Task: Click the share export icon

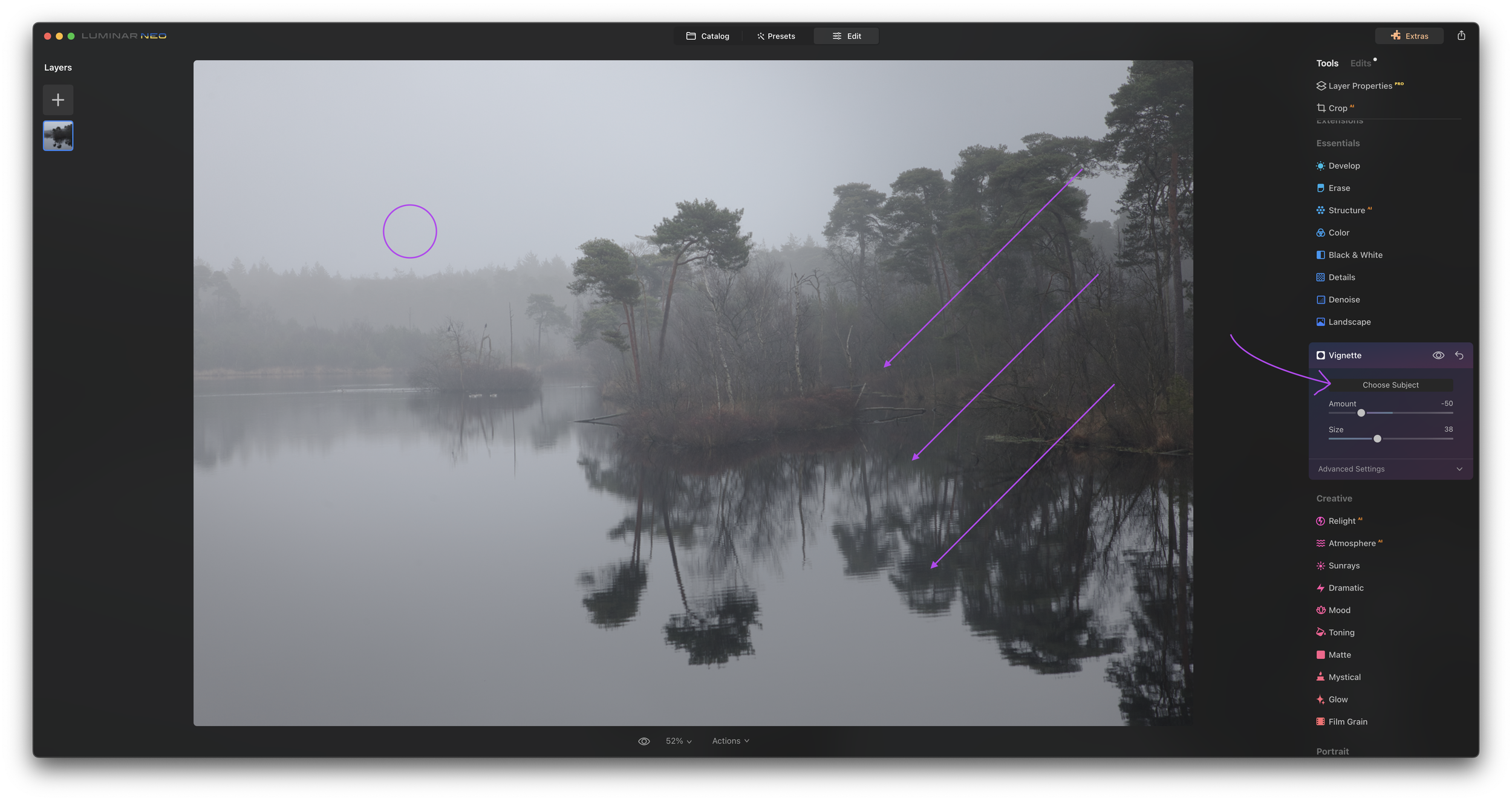Action: click(1461, 36)
